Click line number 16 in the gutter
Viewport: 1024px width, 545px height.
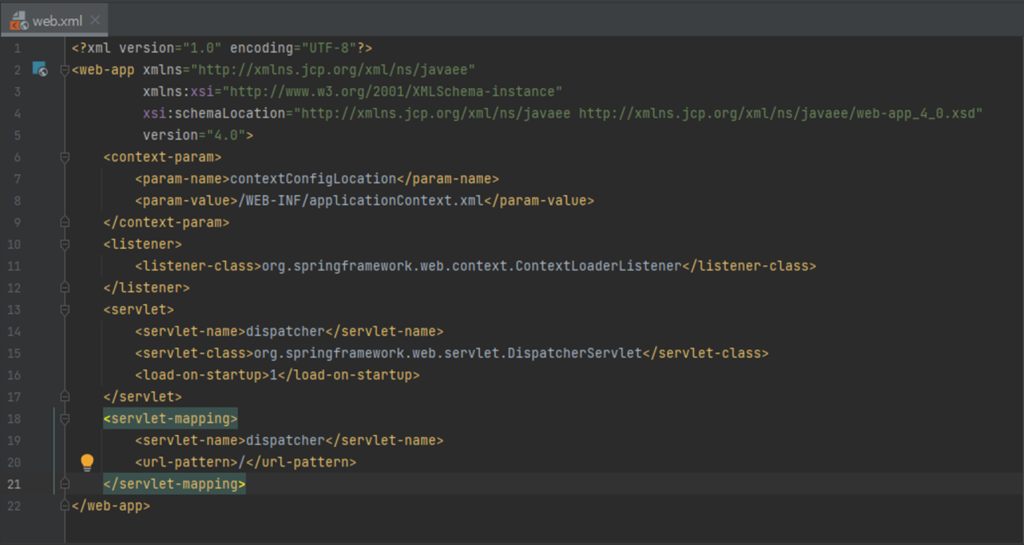(x=13, y=375)
